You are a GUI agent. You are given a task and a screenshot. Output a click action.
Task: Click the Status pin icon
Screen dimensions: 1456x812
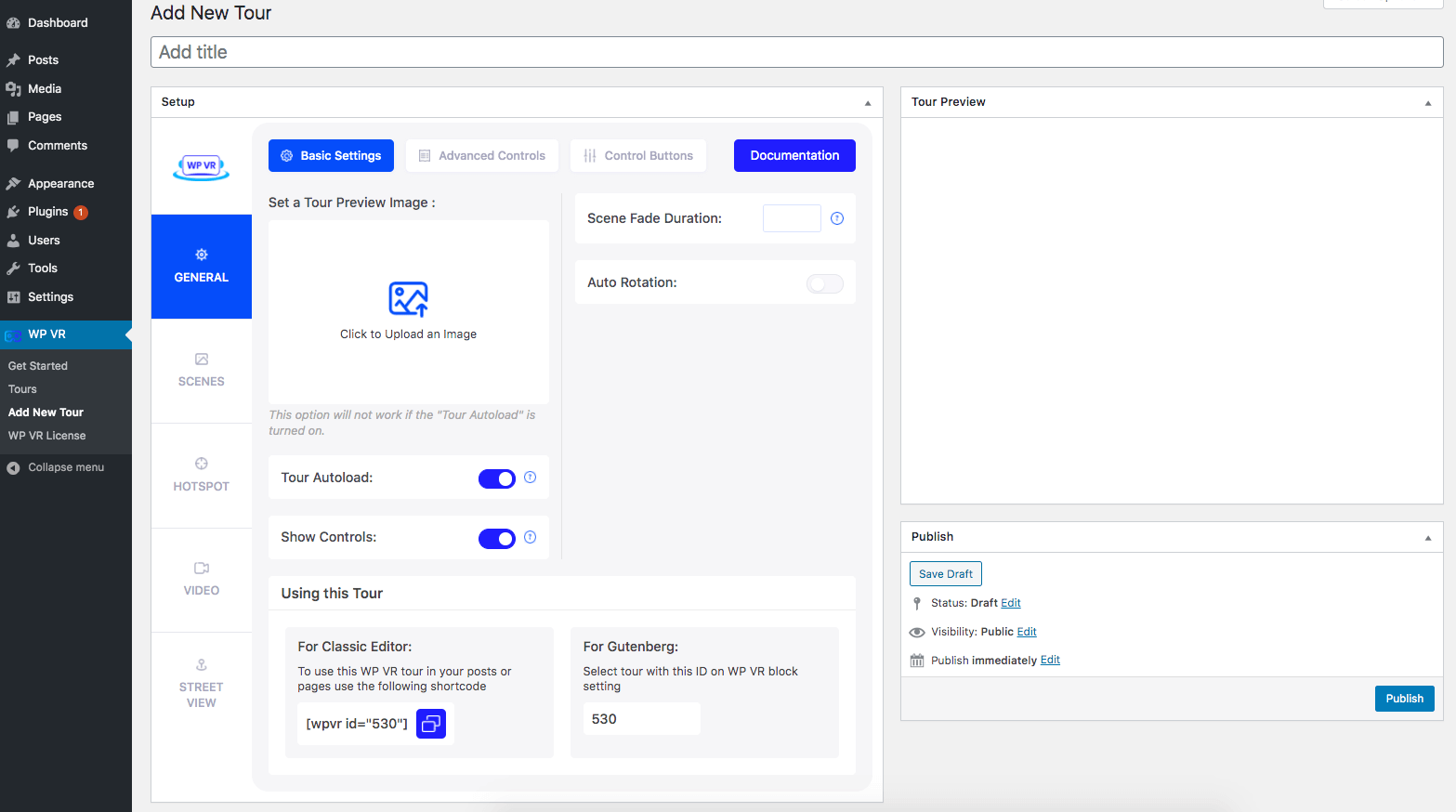917,603
